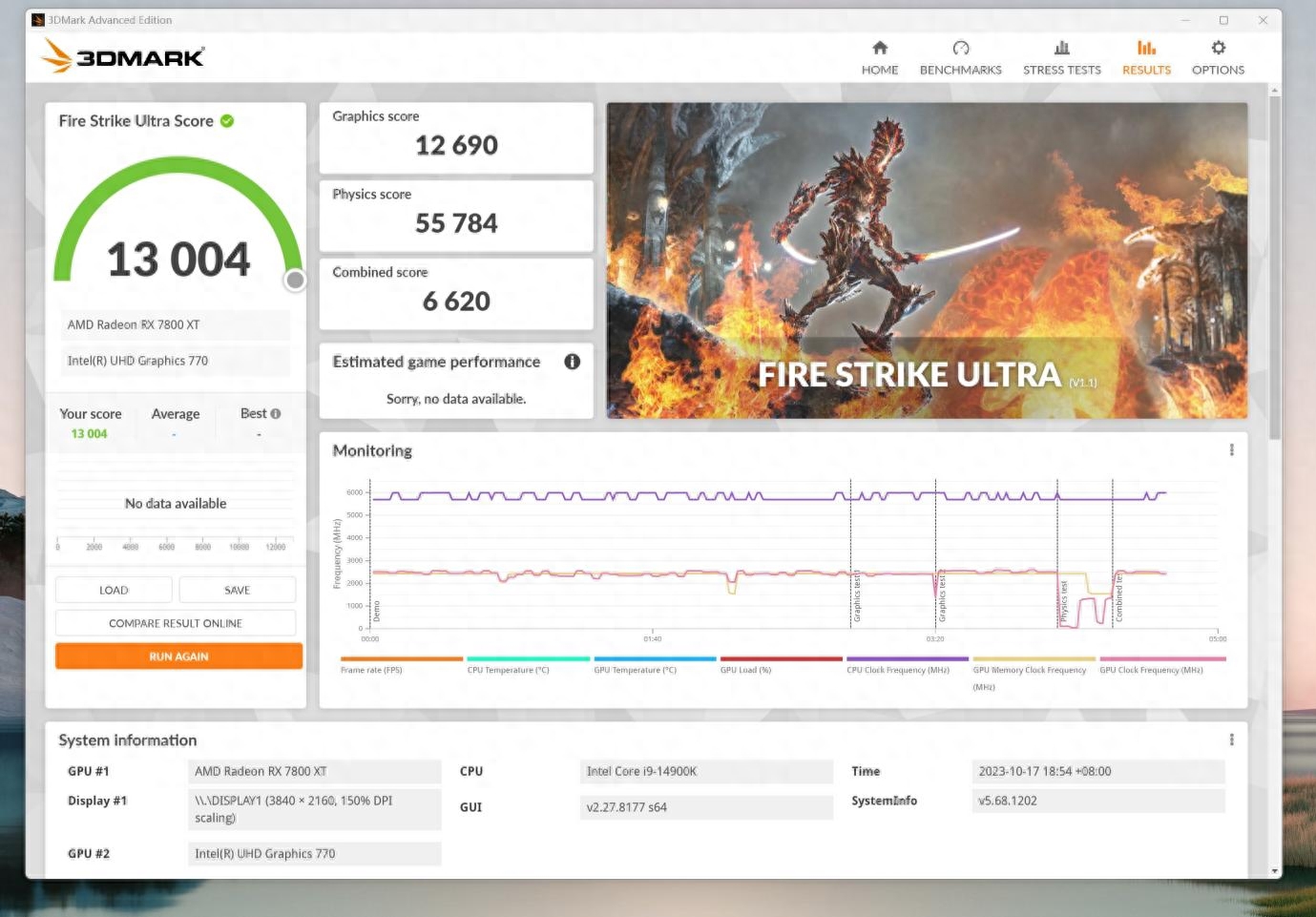This screenshot has height=917, width=1316.
Task: Click the Physics score value 55 784
Action: (456, 223)
